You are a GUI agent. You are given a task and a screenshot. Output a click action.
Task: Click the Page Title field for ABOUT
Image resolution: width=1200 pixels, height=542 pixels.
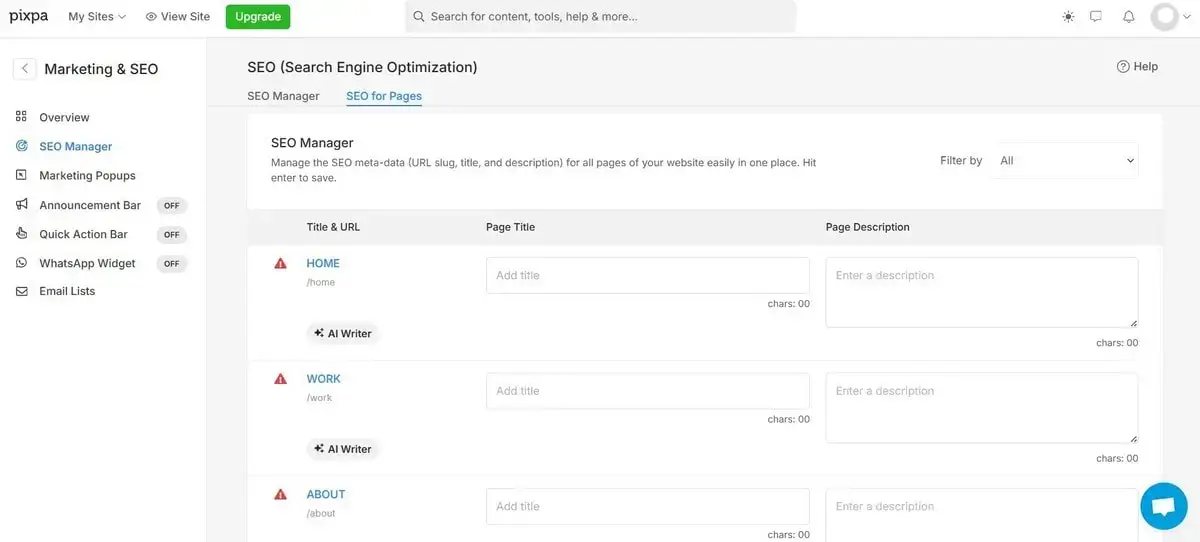pos(648,506)
